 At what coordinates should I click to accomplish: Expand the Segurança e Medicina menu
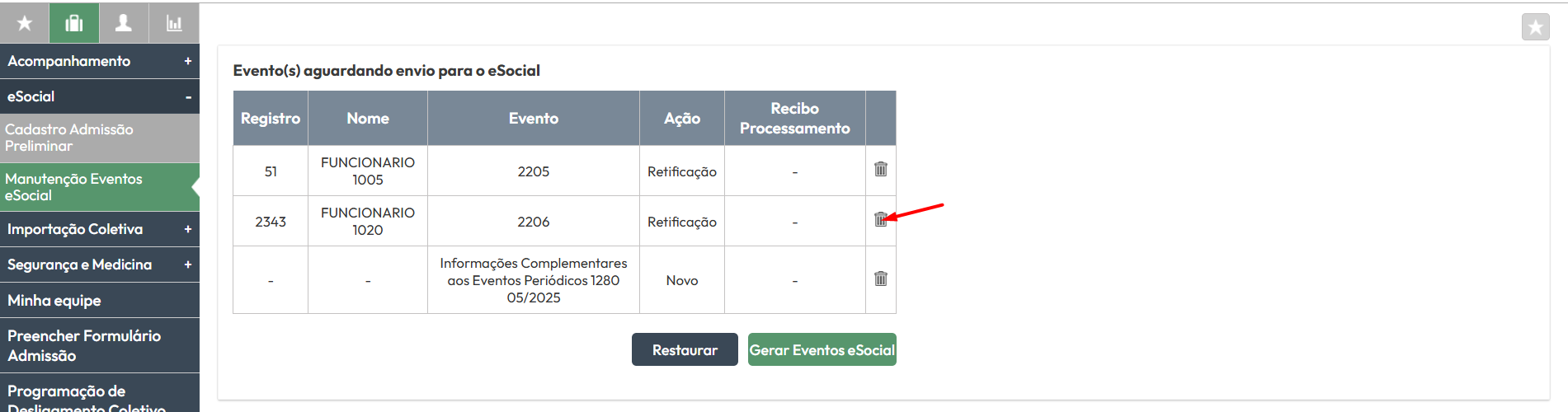coord(100,265)
